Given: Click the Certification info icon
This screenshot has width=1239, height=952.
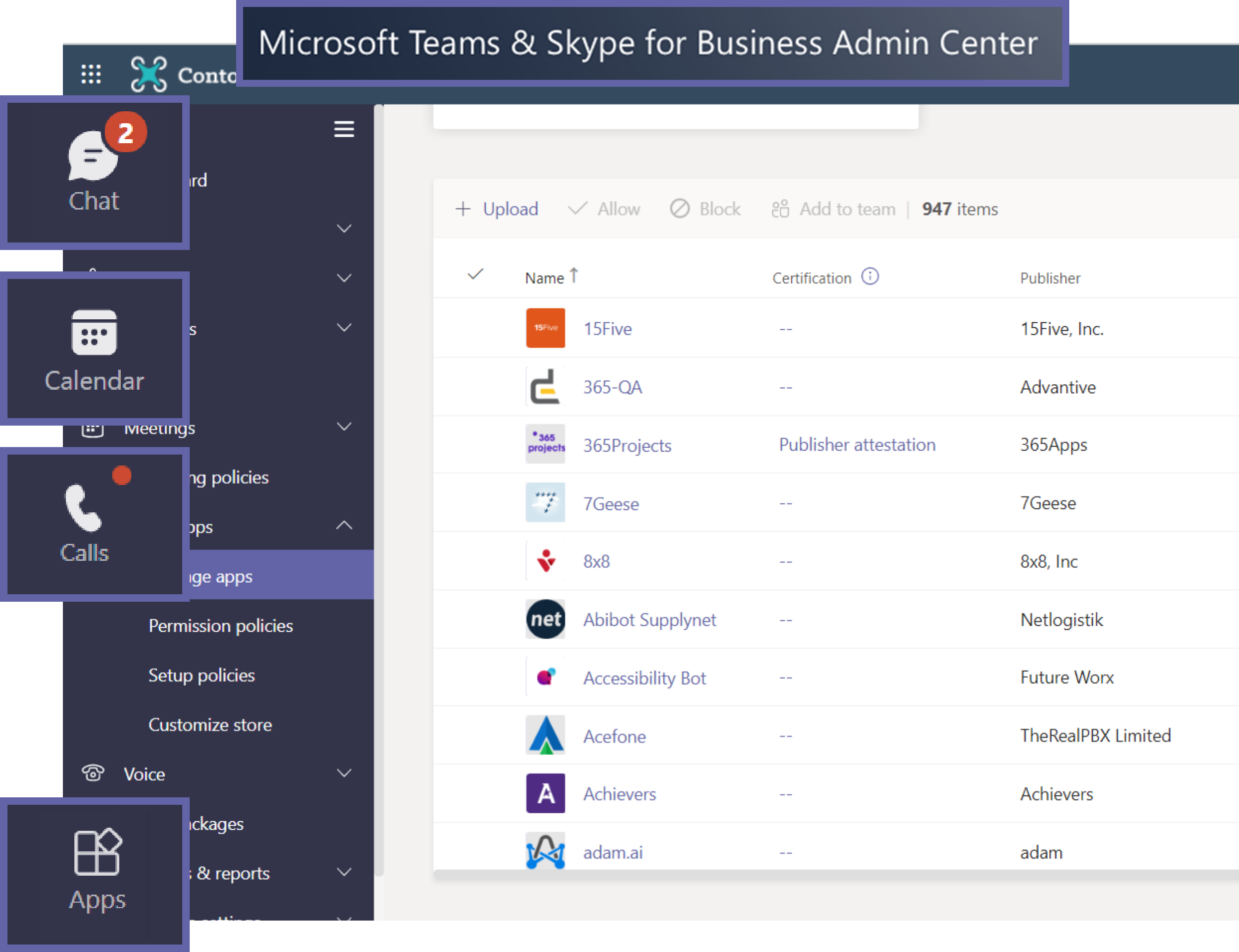Looking at the screenshot, I should pos(870,276).
